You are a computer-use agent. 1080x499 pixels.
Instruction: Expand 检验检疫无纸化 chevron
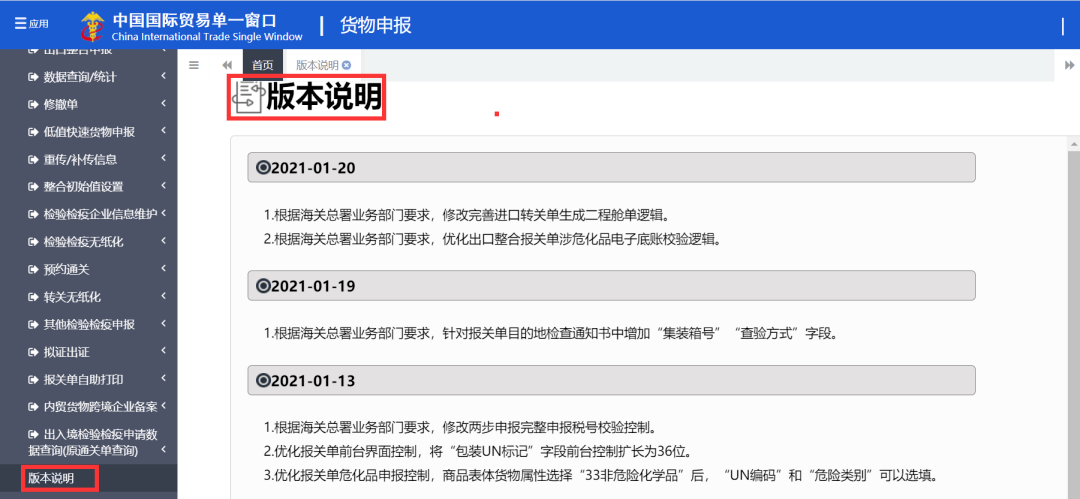click(x=163, y=241)
